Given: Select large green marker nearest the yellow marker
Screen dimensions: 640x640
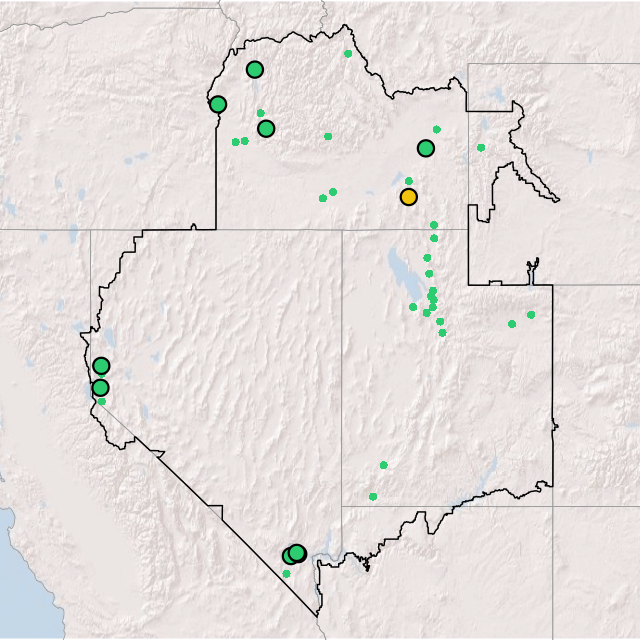Looking at the screenshot, I should pos(426,148).
